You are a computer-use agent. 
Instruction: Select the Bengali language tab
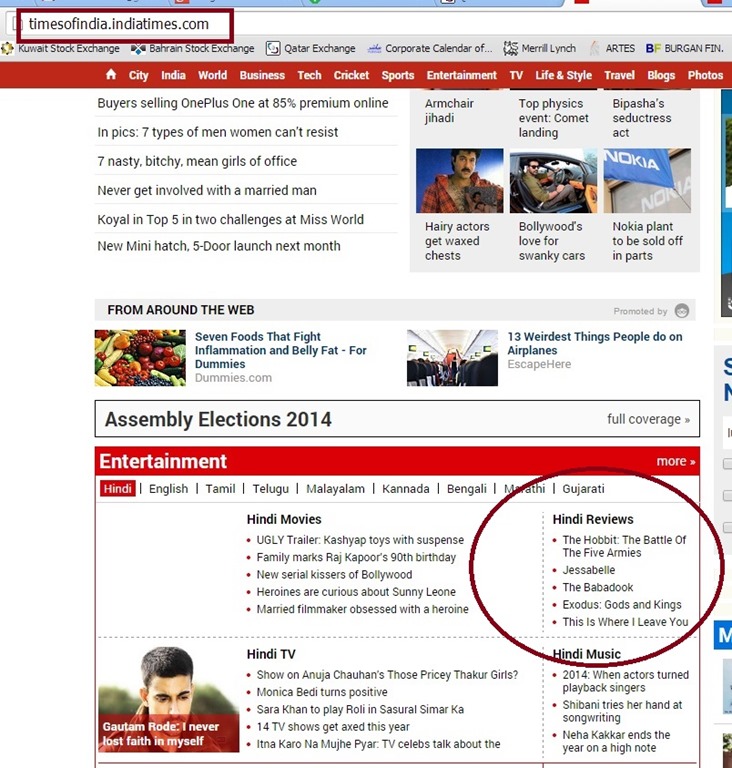coord(466,488)
